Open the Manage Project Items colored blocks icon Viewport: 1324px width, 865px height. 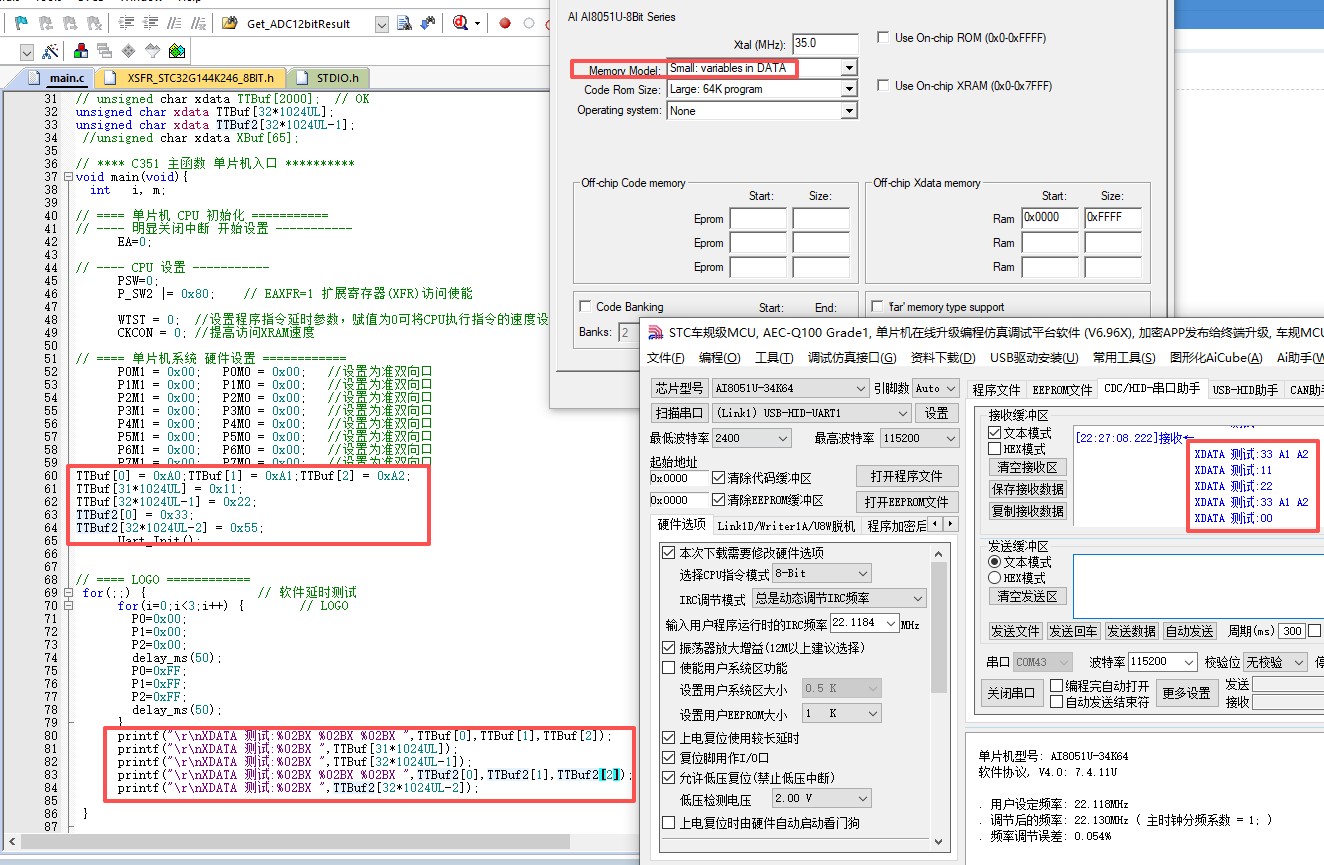[80, 51]
